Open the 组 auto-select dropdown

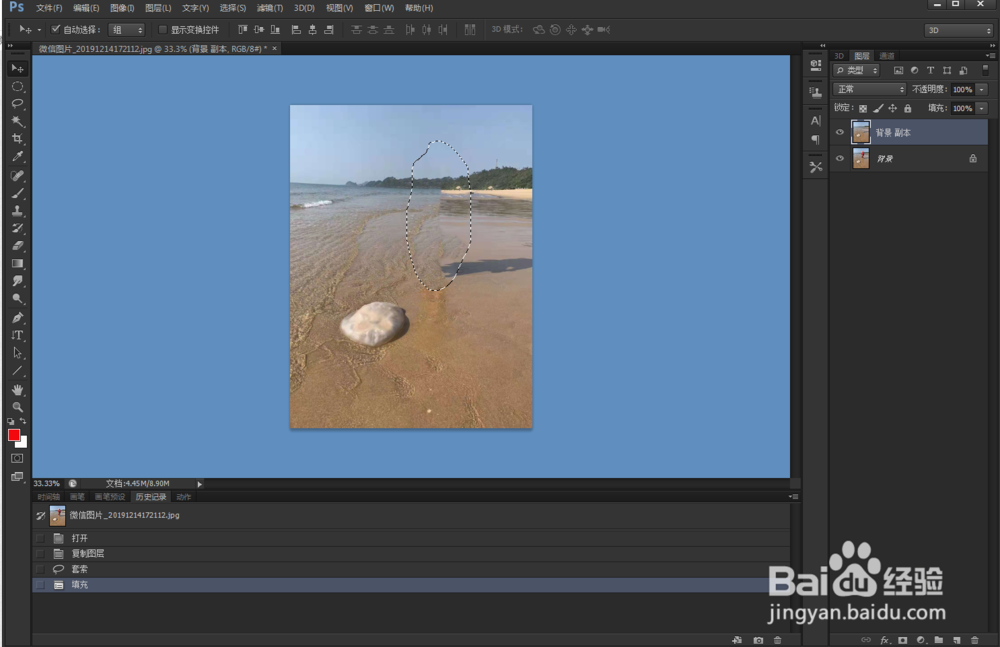[127, 30]
